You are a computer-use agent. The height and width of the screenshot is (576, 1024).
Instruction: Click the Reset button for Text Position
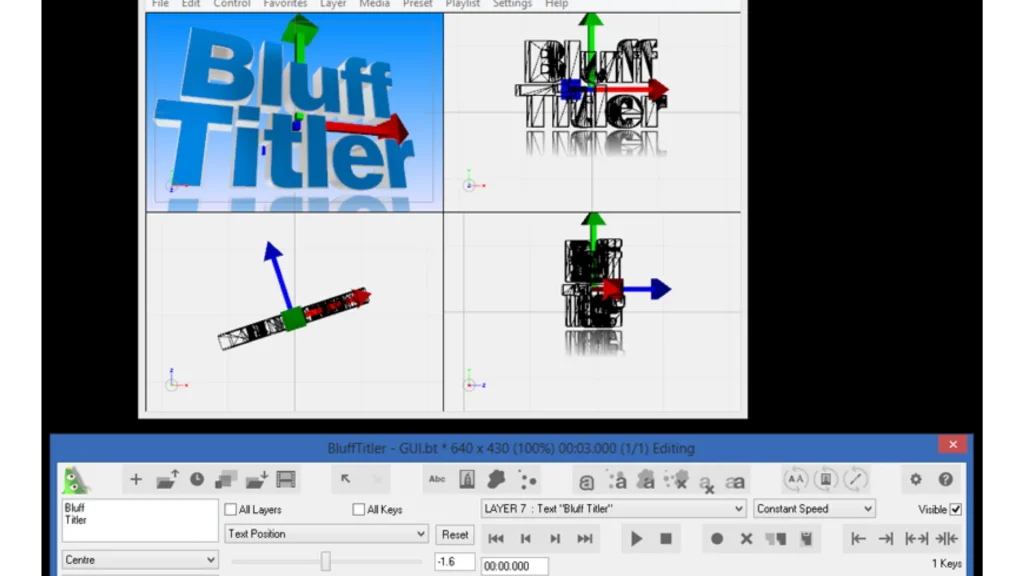[455, 534]
